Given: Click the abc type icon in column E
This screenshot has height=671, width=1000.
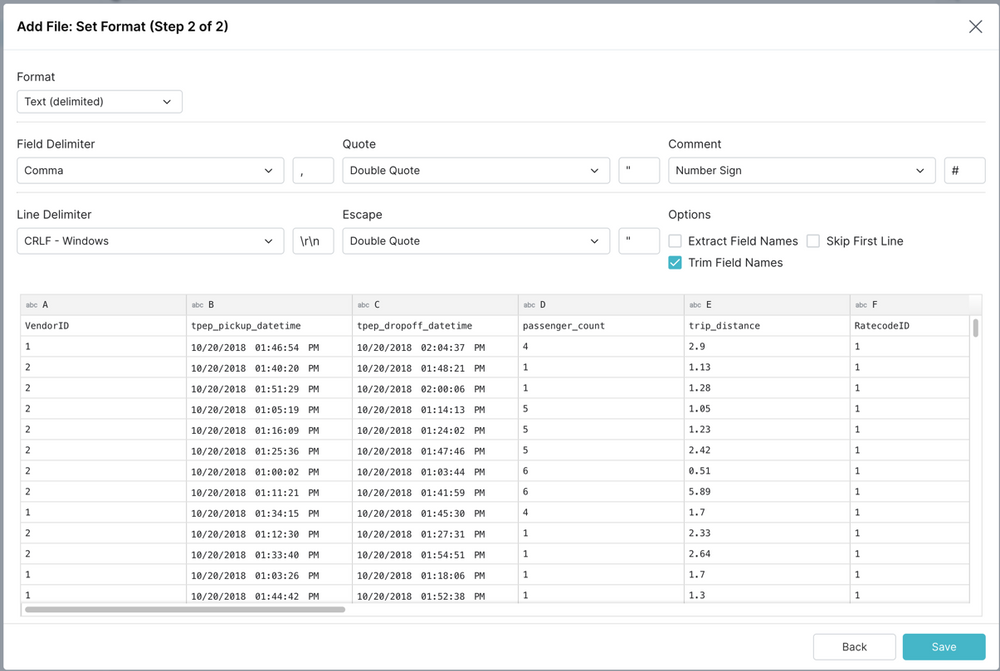Looking at the screenshot, I should 695,305.
